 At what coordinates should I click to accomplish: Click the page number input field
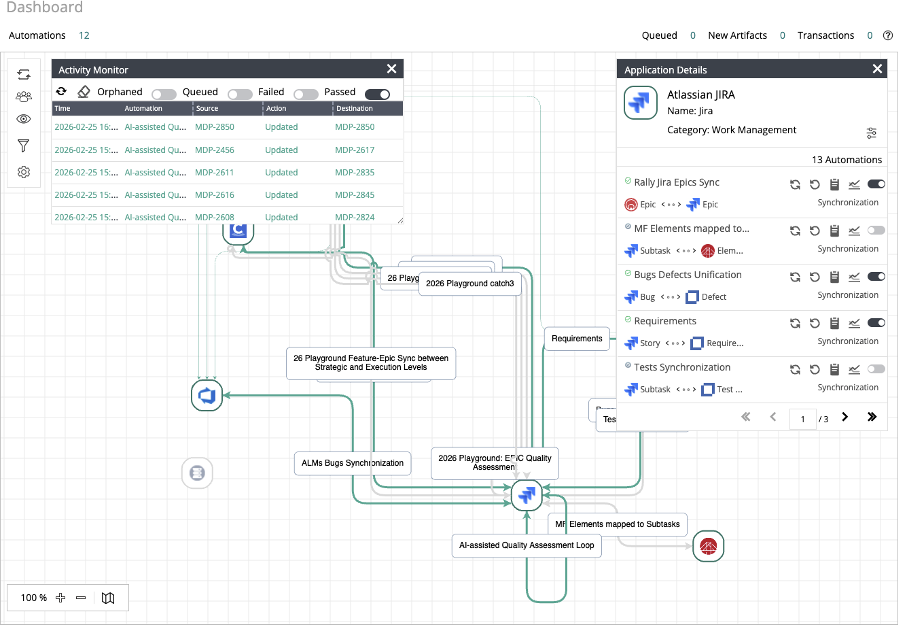coord(804,419)
